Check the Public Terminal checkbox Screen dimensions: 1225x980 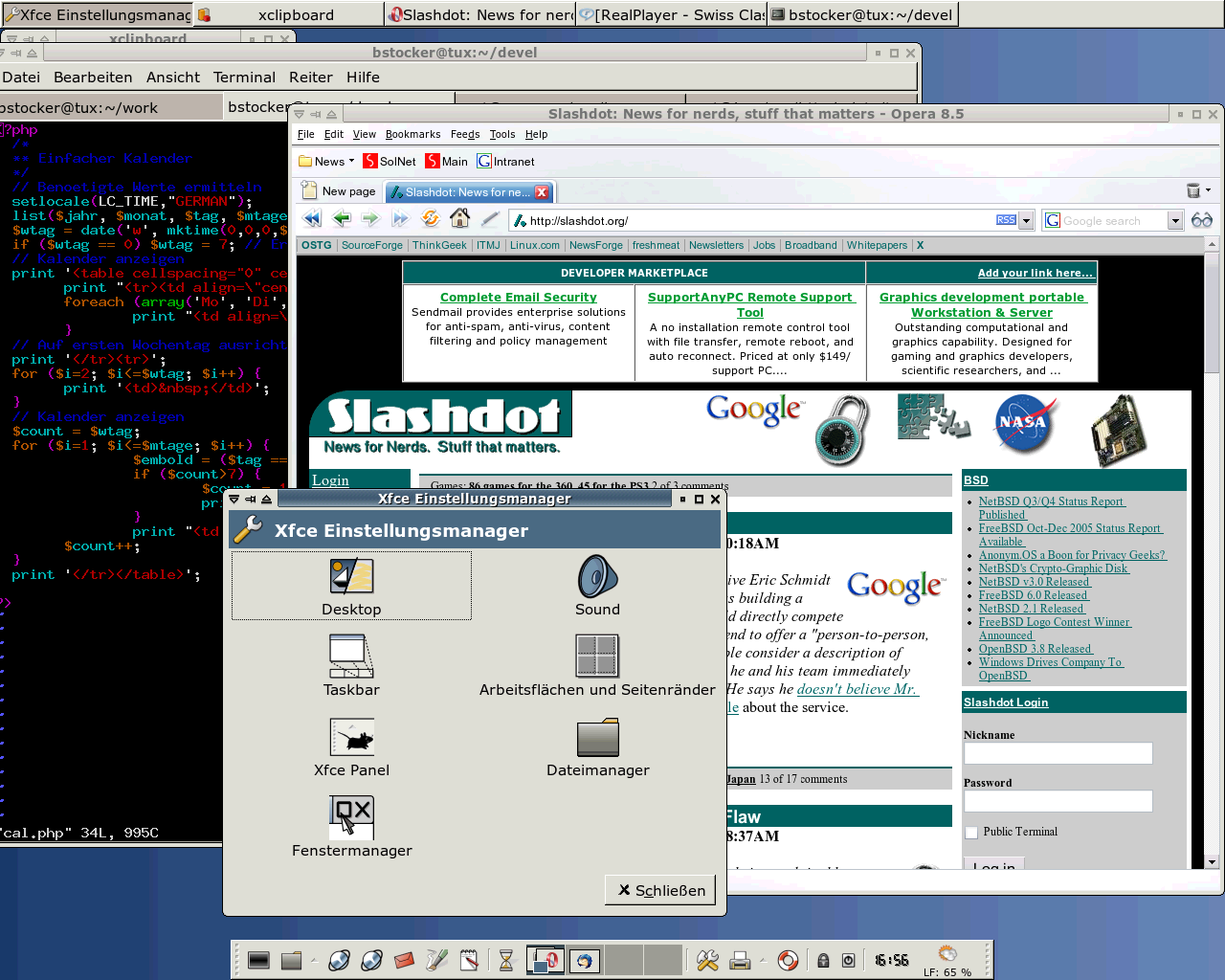pos(971,833)
